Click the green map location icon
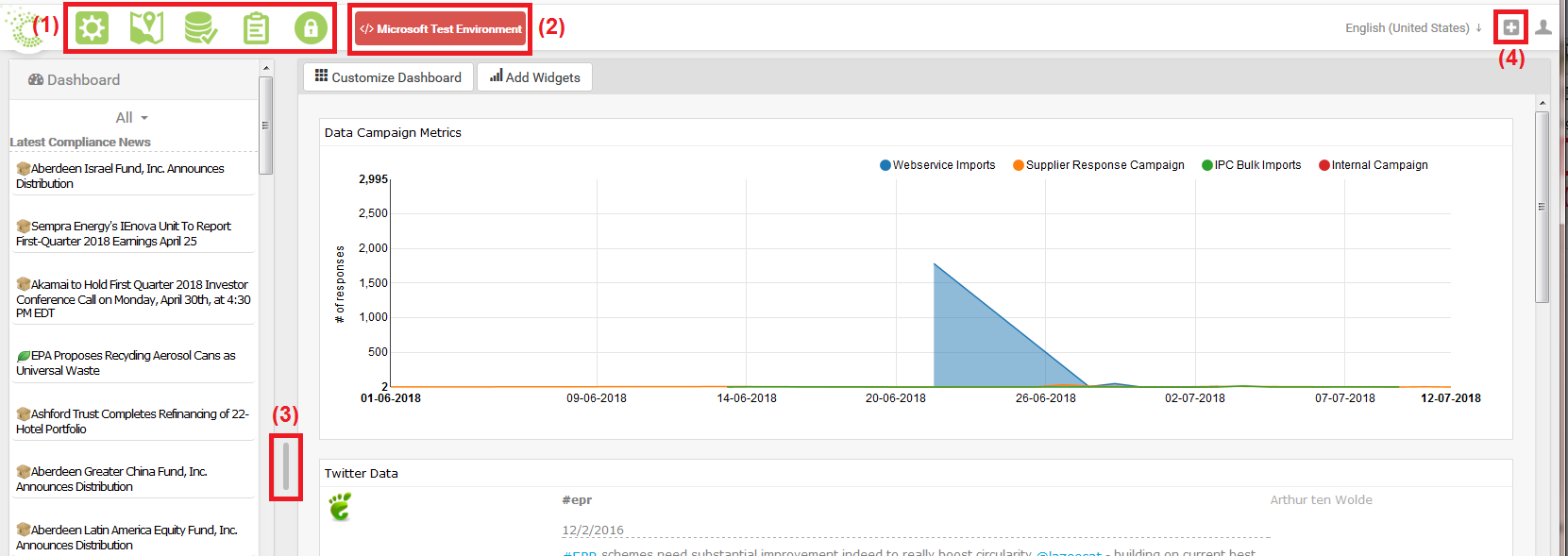 pyautogui.click(x=146, y=28)
